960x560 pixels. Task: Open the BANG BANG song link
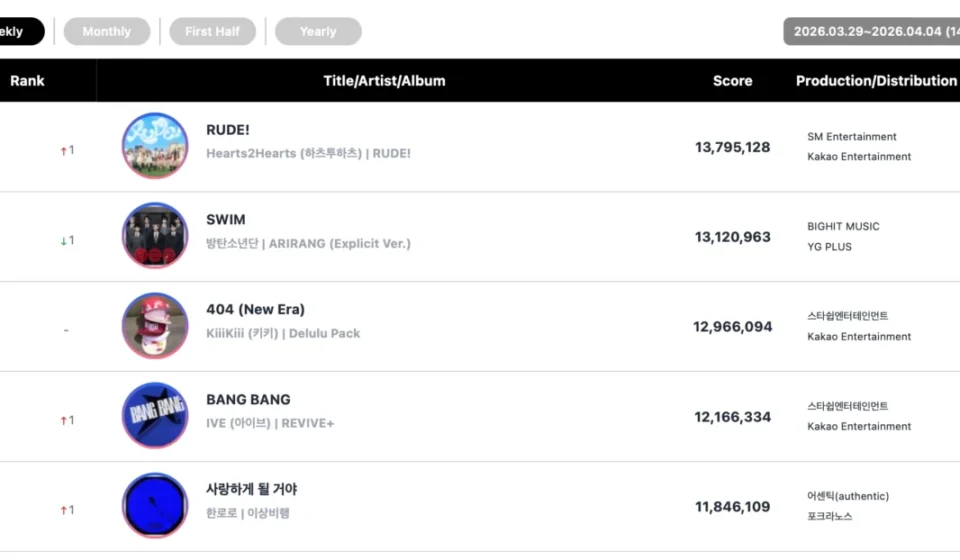(x=248, y=400)
